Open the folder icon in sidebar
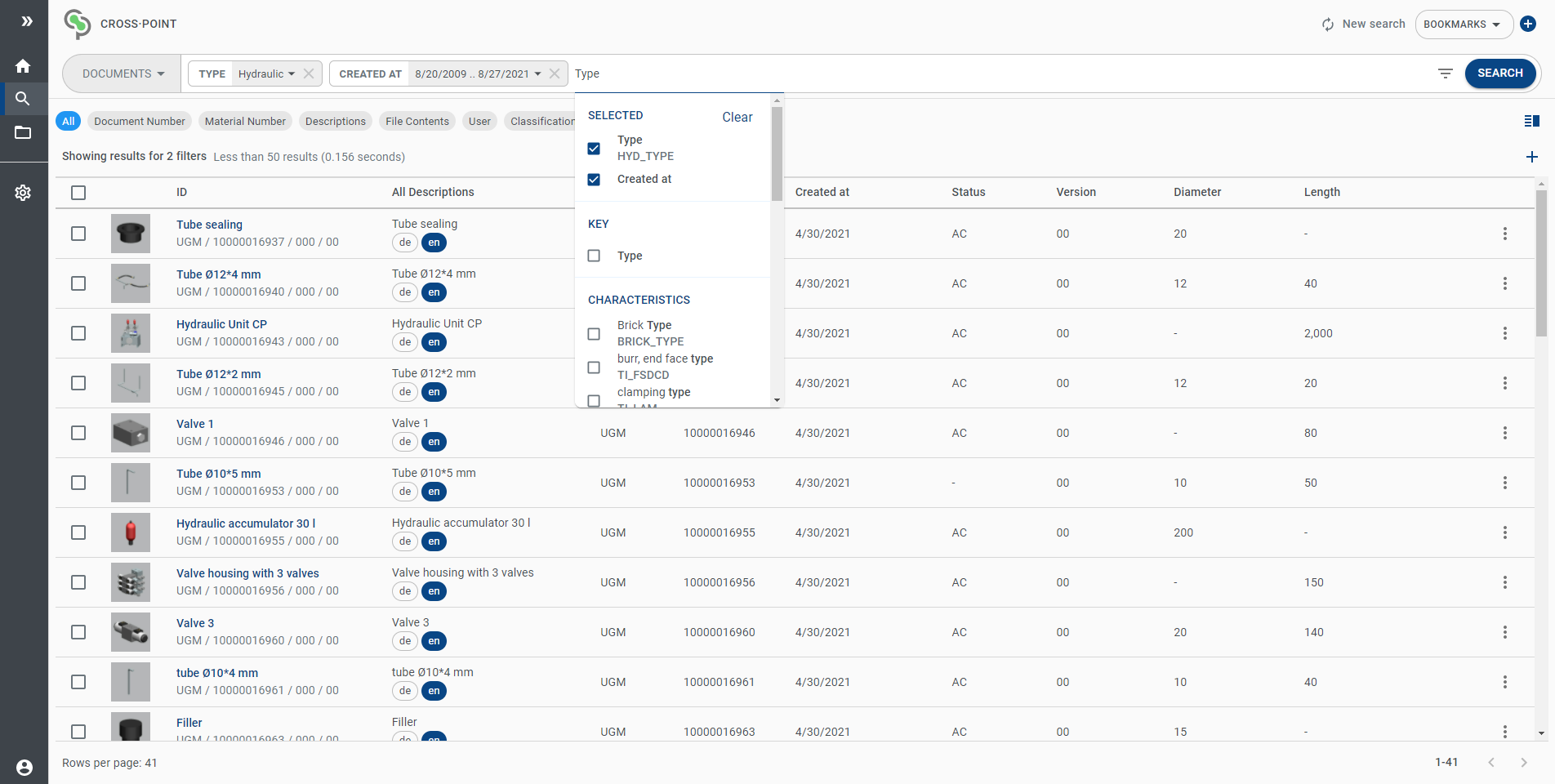This screenshot has width=1555, height=784. pyautogui.click(x=23, y=132)
